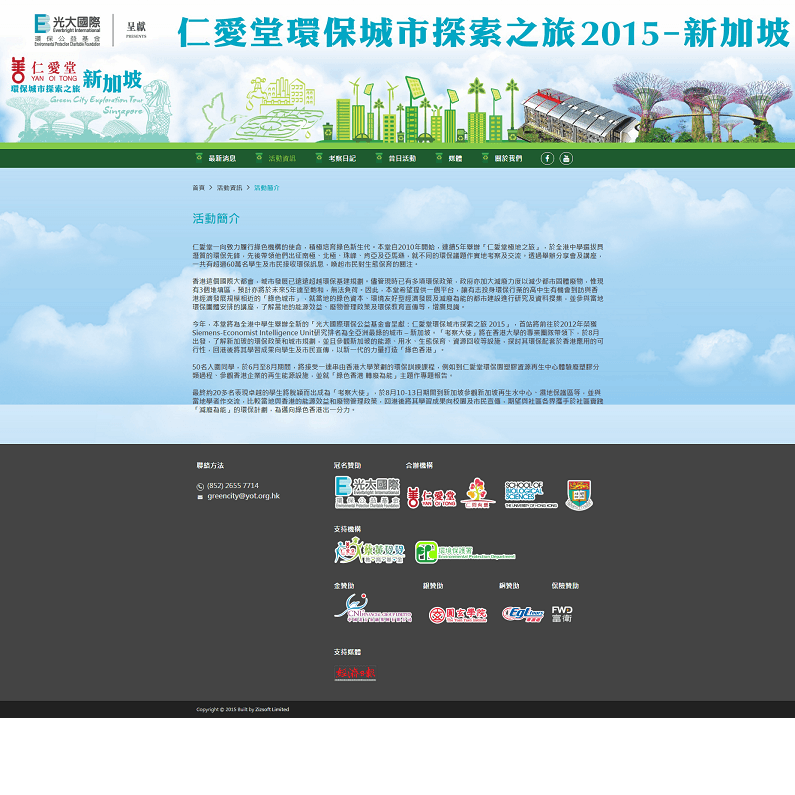Click the 支持機構 footer heading
This screenshot has width=795, height=795.
coord(347,529)
